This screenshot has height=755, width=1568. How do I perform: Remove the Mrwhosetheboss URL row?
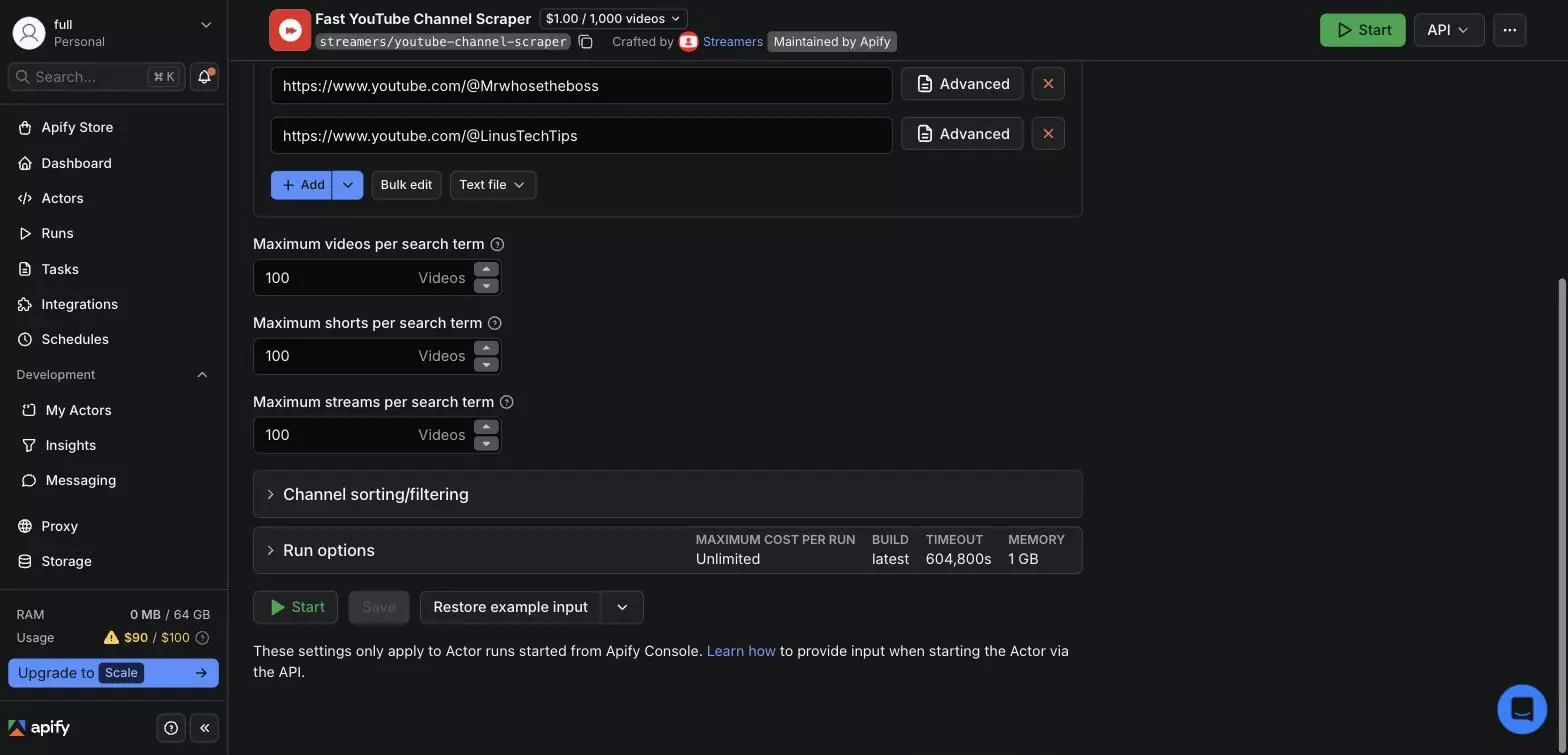(1048, 84)
